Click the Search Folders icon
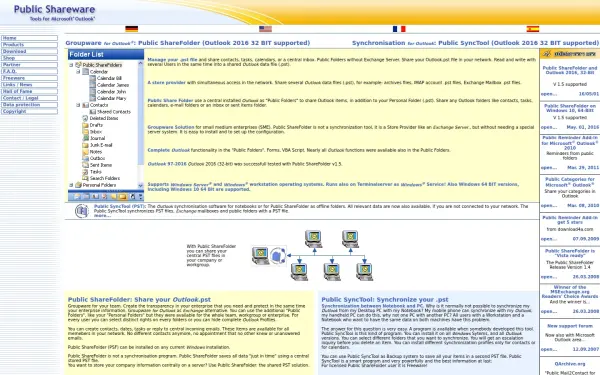 coord(85,178)
